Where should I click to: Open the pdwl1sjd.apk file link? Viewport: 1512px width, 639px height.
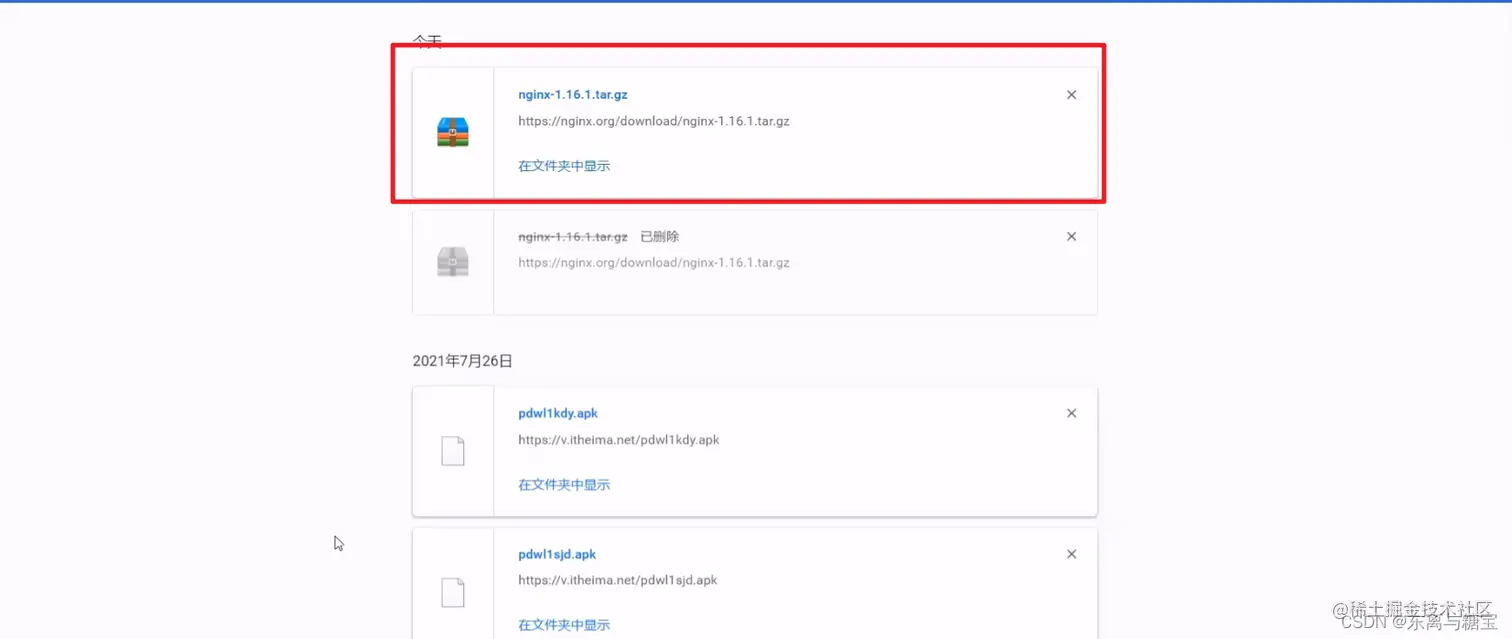556,553
